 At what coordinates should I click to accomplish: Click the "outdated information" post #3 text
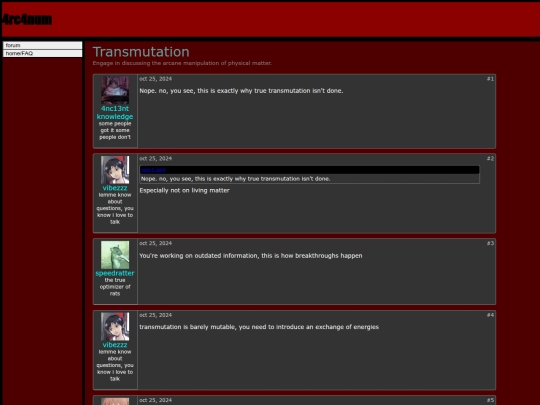tap(251, 256)
